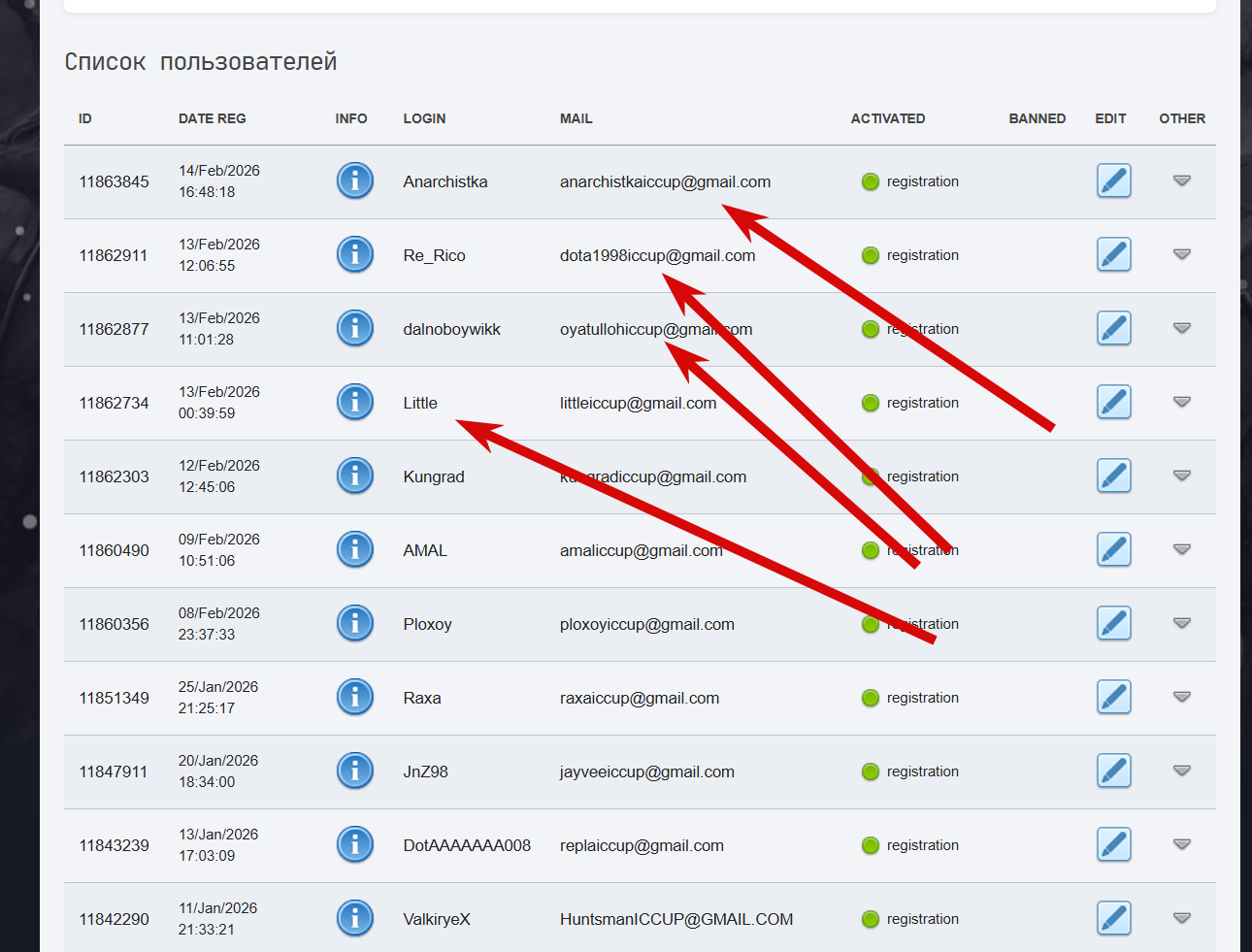The image size is (1252, 952).
Task: Expand other options for dalnoboywikk
Action: point(1182,328)
